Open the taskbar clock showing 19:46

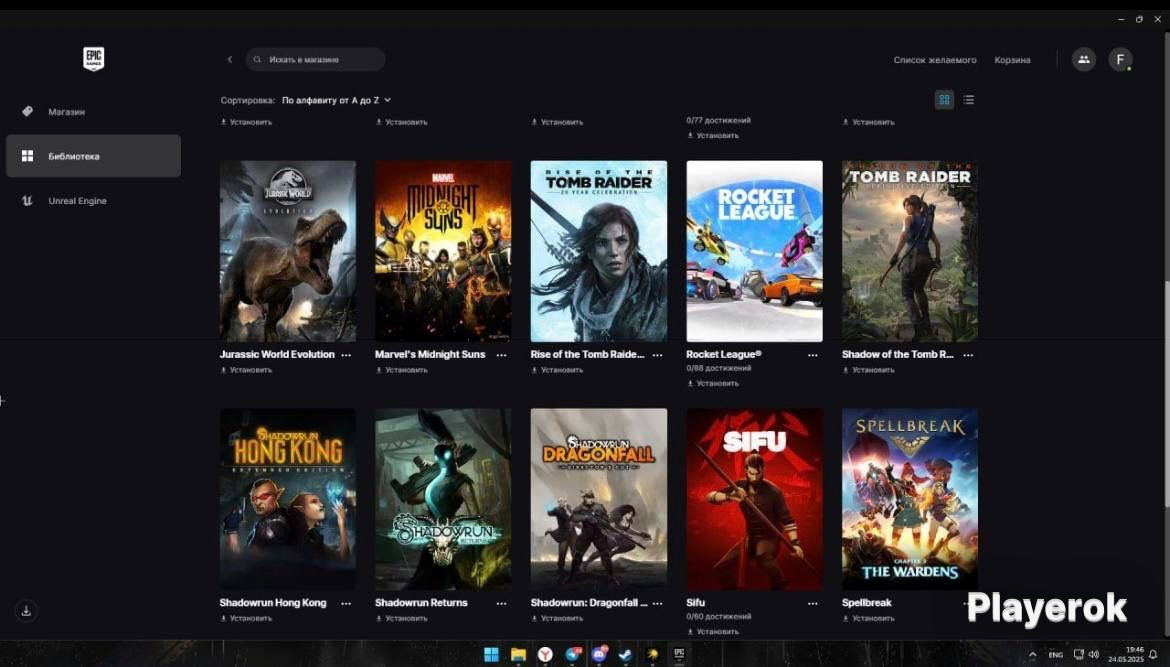point(1126,654)
